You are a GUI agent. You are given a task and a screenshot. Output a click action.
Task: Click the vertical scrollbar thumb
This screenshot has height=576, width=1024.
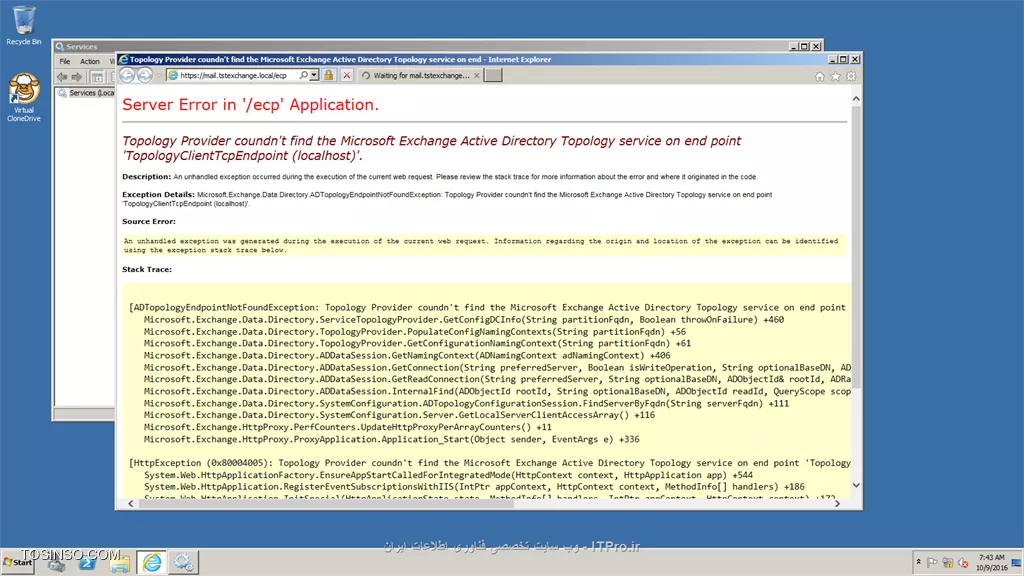(x=856, y=246)
